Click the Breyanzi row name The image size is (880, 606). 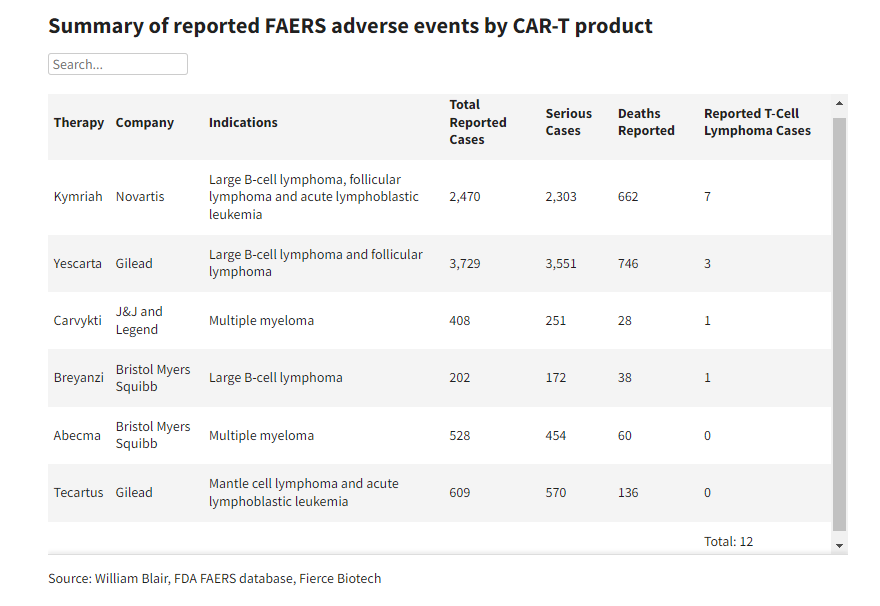[79, 378]
